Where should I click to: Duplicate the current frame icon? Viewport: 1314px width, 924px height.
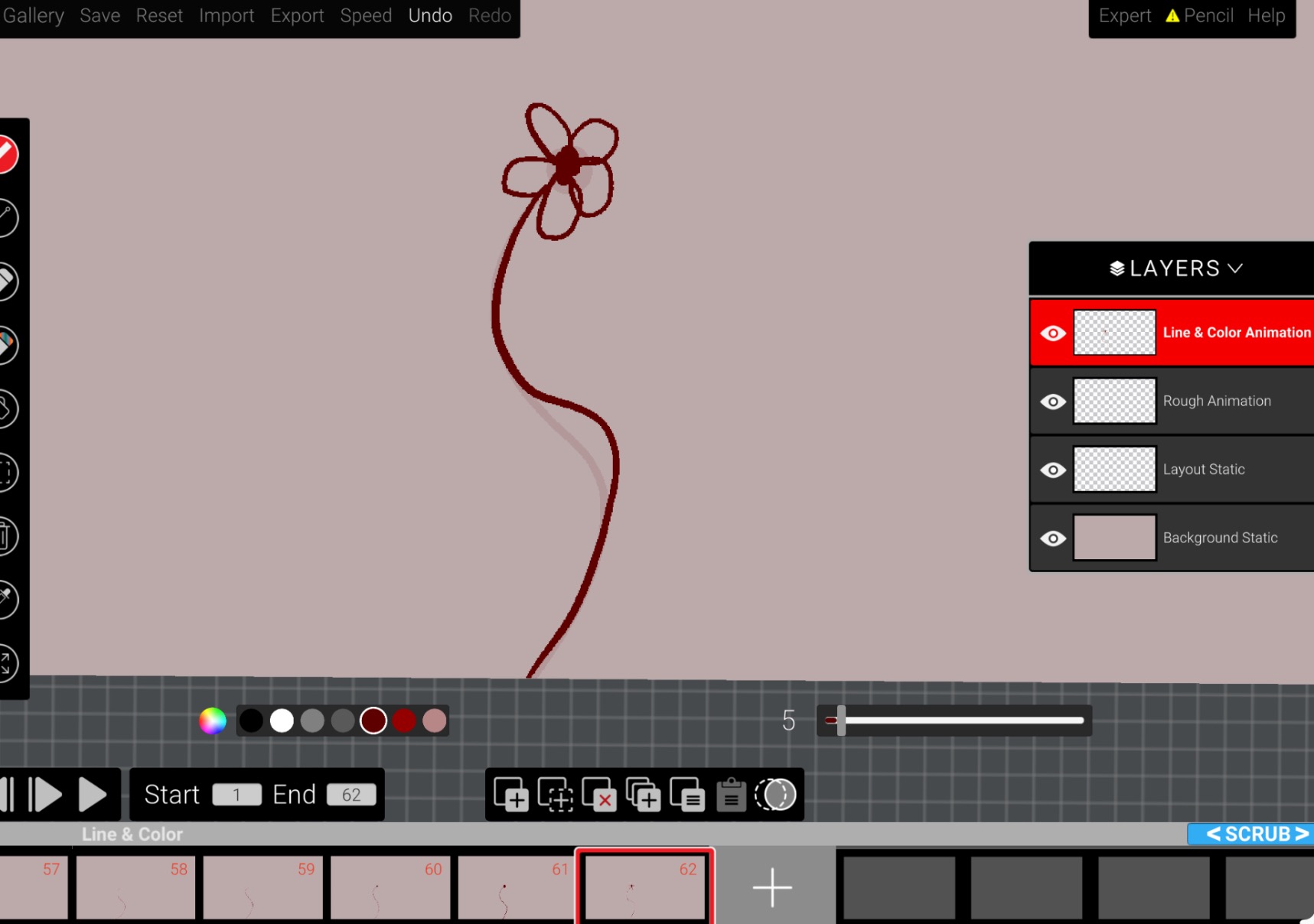click(x=643, y=795)
